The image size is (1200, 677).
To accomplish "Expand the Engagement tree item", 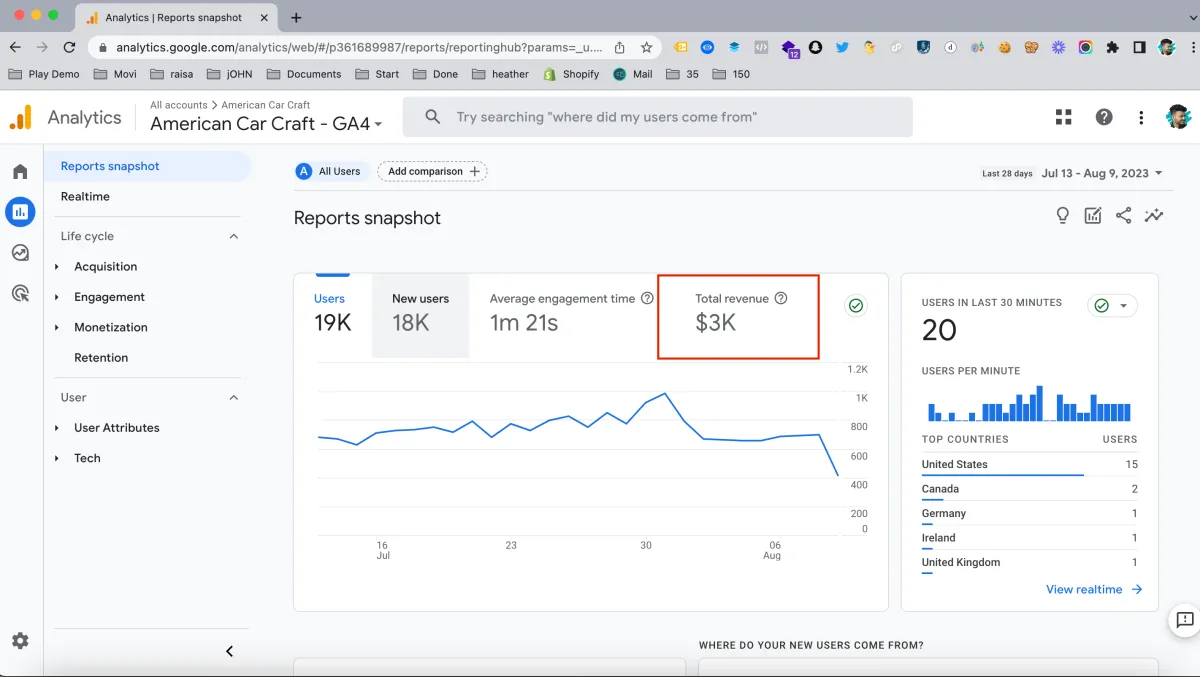I will [x=57, y=297].
